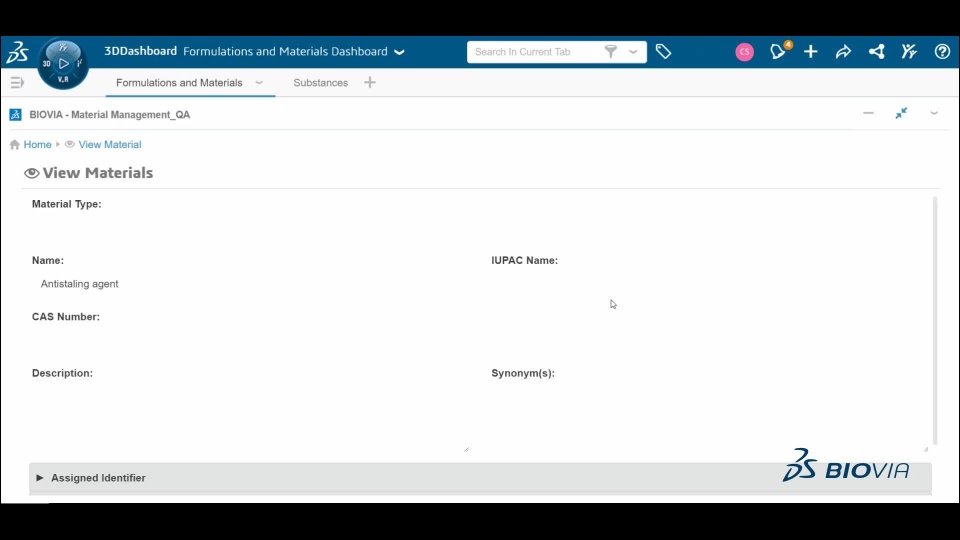Open the Formulations and Materials Dashboard dropdown
960x540 pixels.
tap(399, 52)
